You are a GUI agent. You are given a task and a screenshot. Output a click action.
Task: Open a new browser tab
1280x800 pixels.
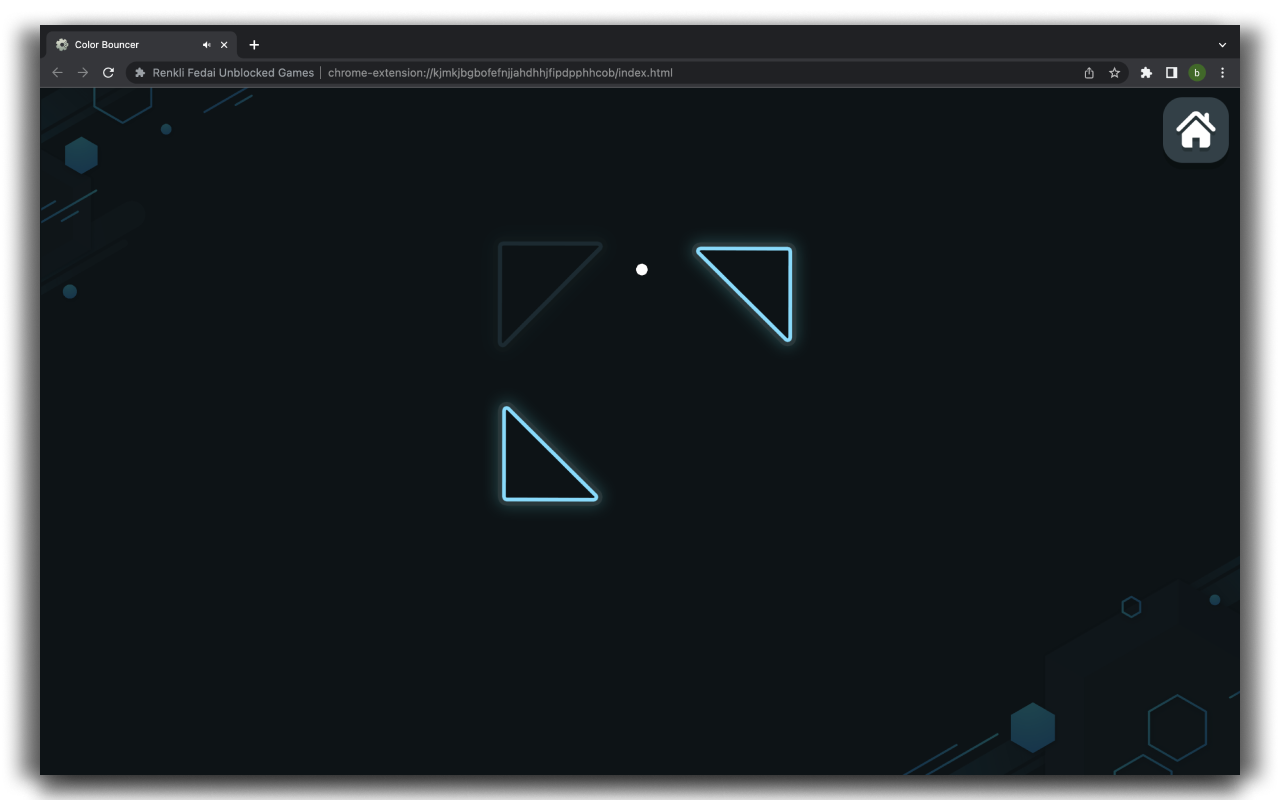coord(254,45)
